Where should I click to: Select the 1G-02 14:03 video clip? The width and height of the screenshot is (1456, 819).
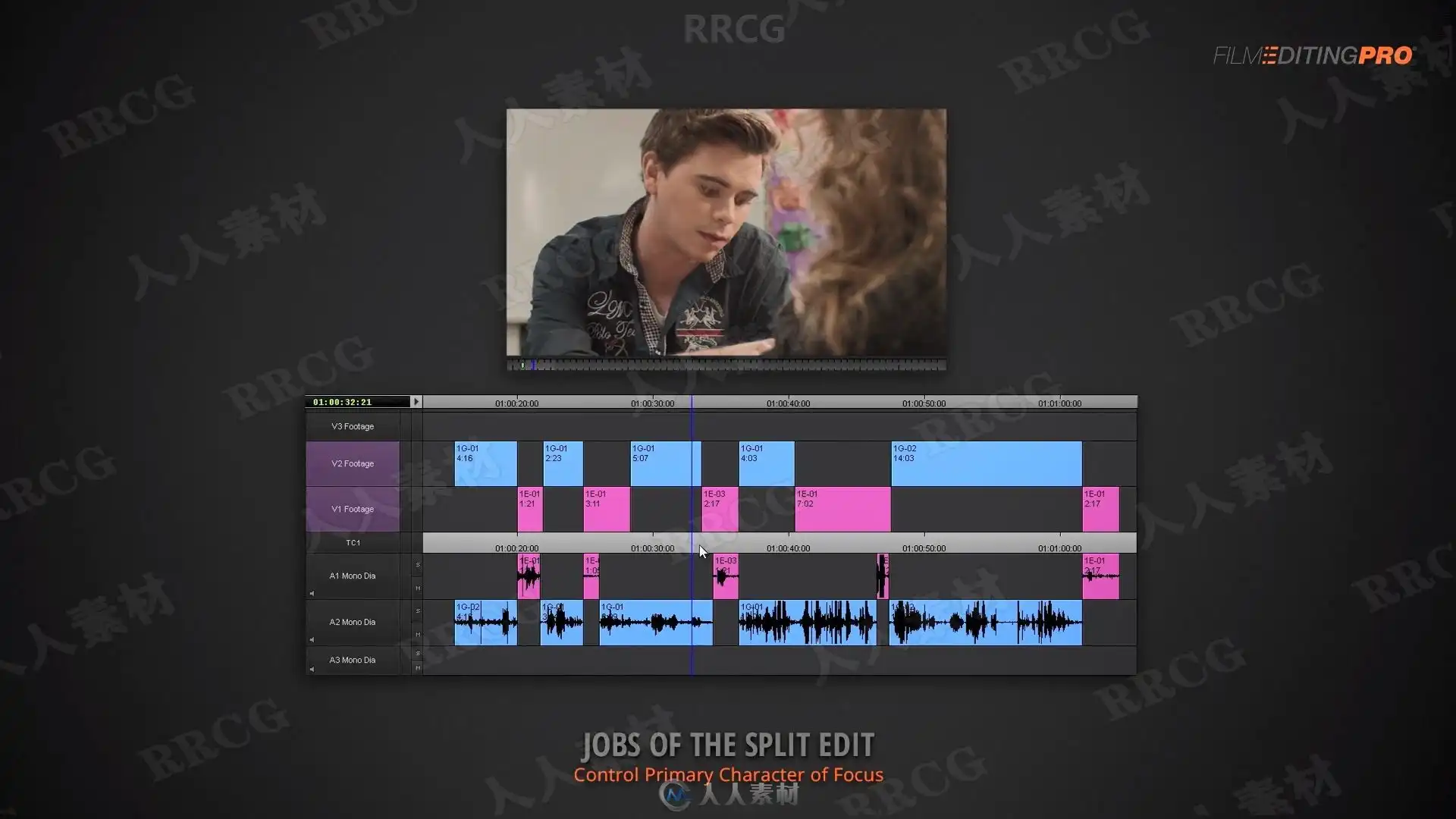986,463
